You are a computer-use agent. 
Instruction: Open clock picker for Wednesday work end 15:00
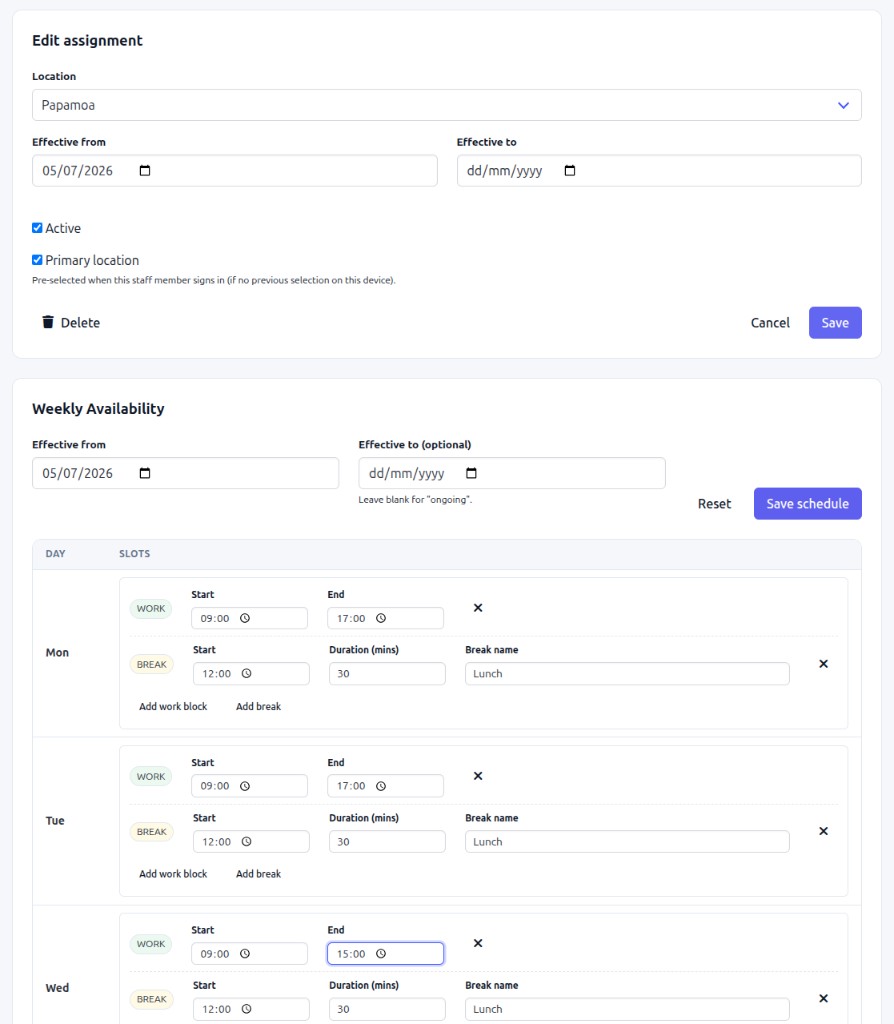[x=381, y=953]
